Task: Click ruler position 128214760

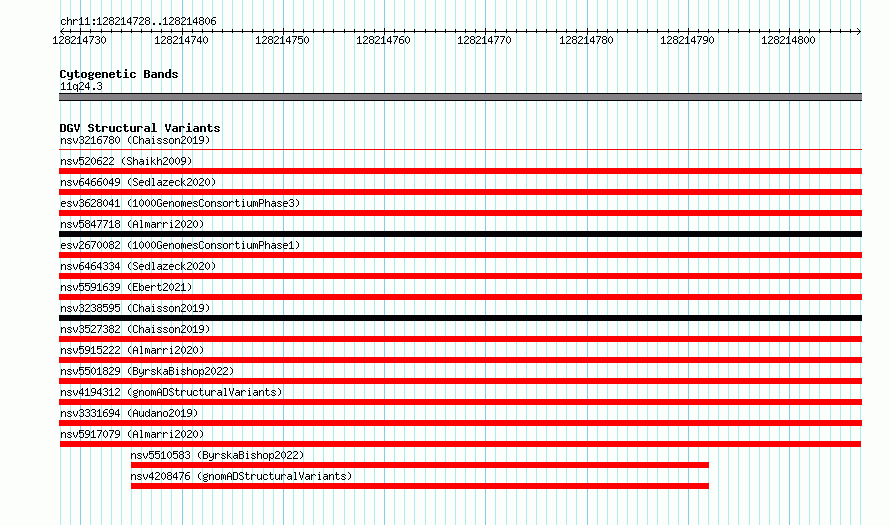Action: click(383, 40)
